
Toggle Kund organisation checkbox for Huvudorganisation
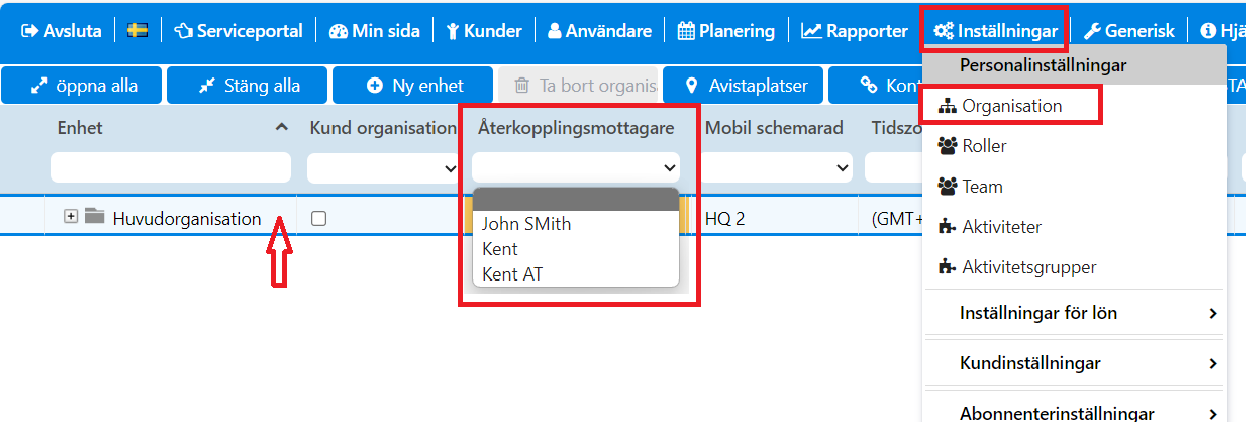(318, 219)
